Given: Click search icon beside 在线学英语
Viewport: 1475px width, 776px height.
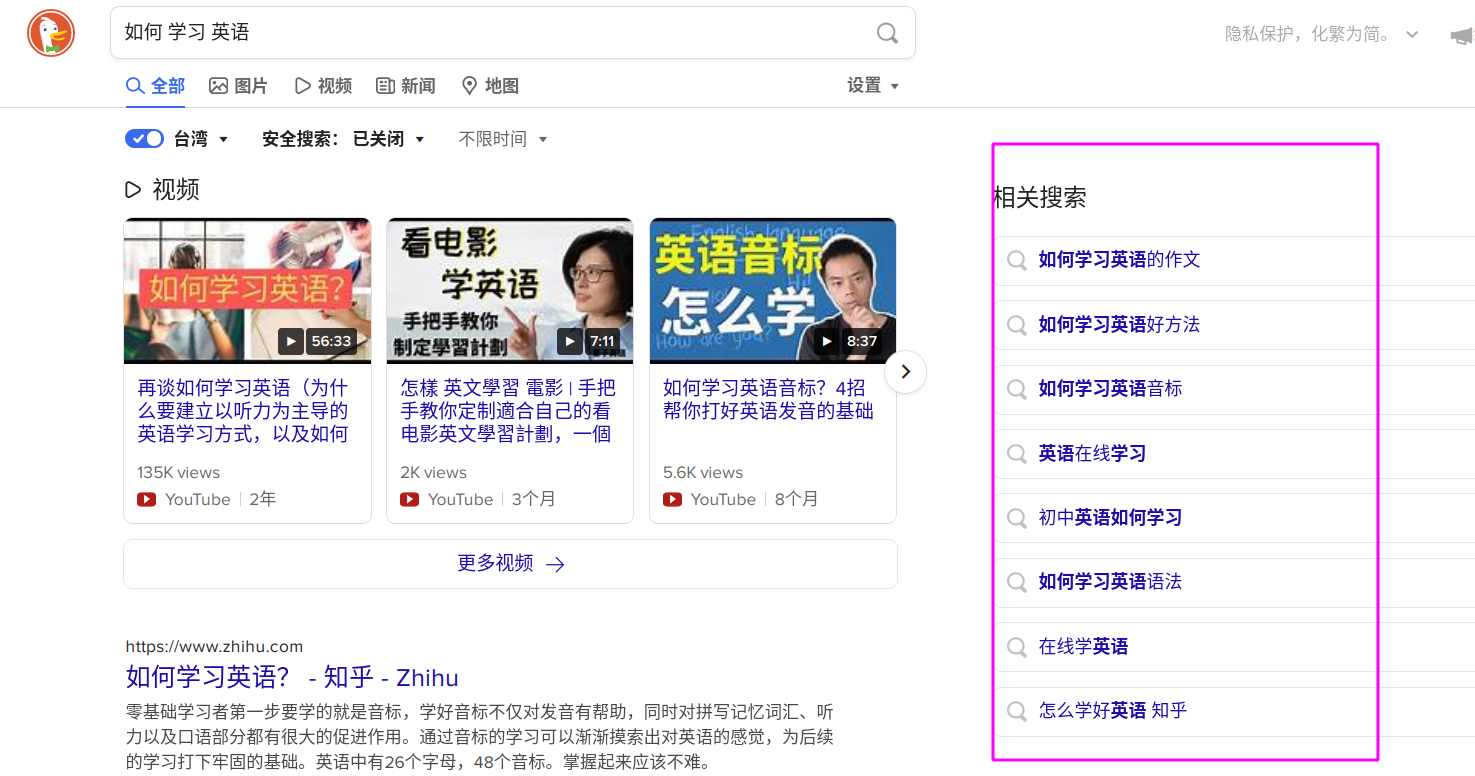Looking at the screenshot, I should [1017, 647].
